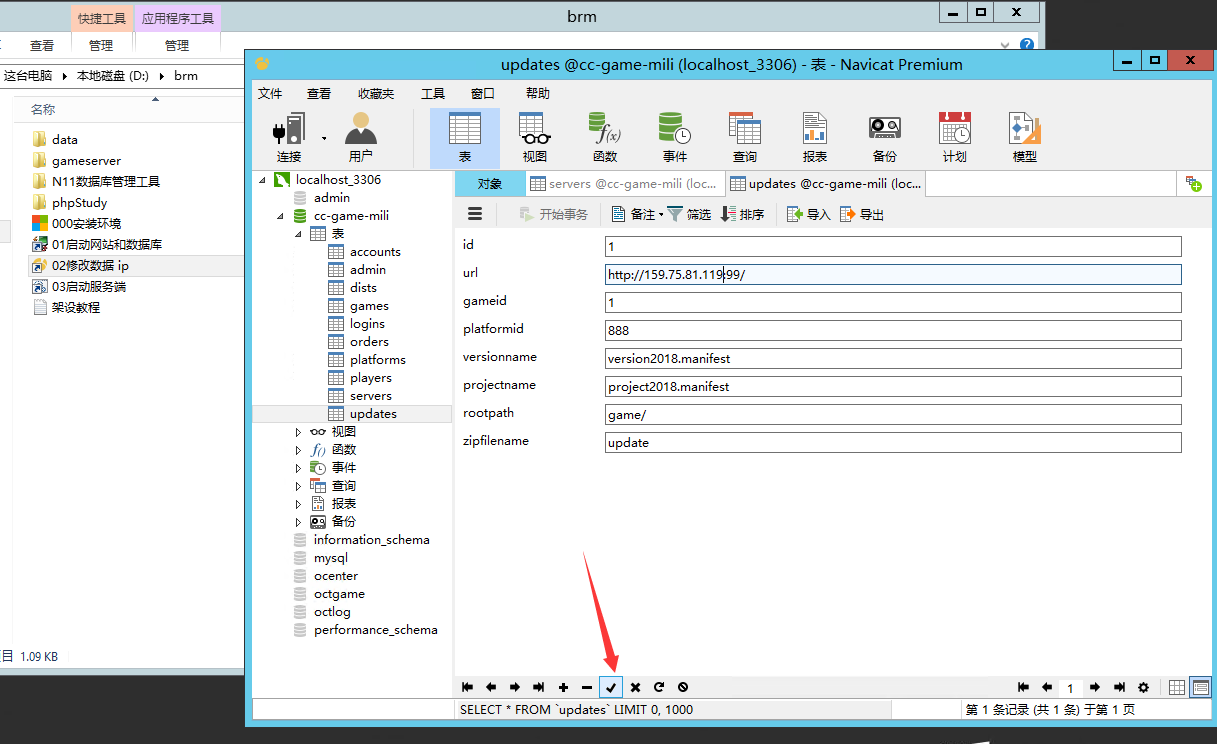Collapse the localhost_3306 connection node
The image size is (1217, 744).
point(263,180)
